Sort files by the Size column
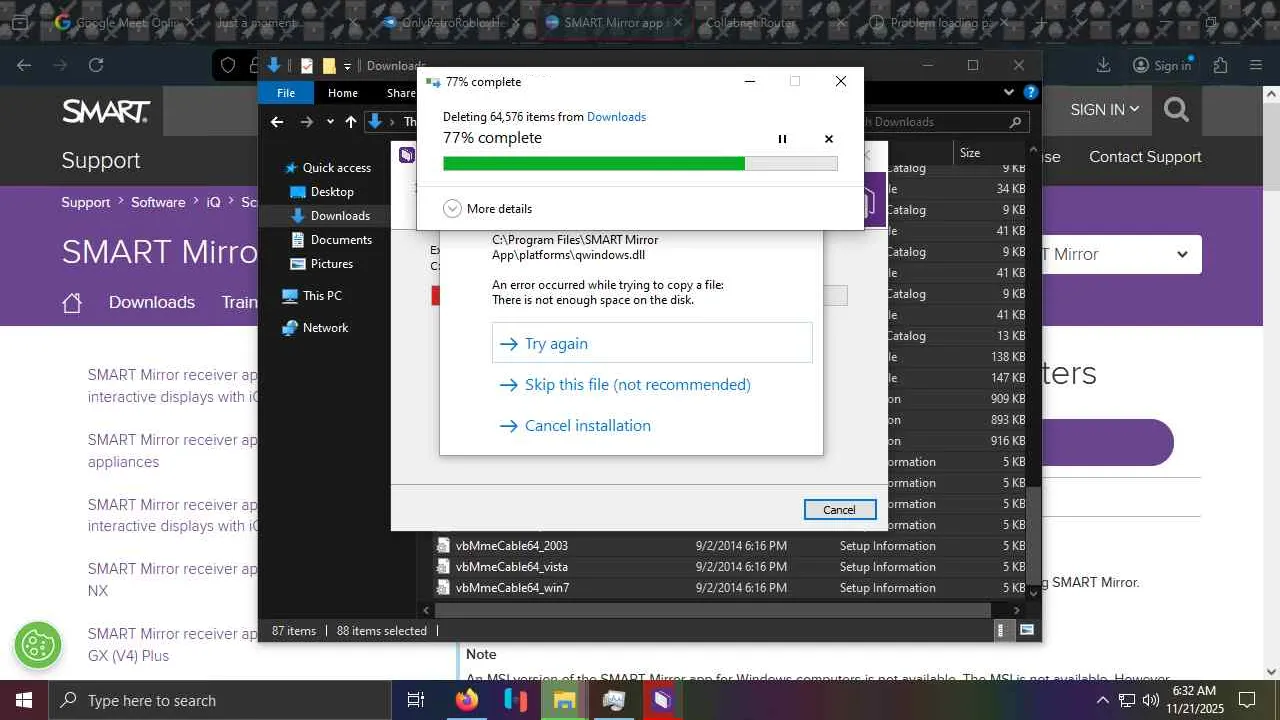This screenshot has width=1280, height=720. tap(970, 153)
